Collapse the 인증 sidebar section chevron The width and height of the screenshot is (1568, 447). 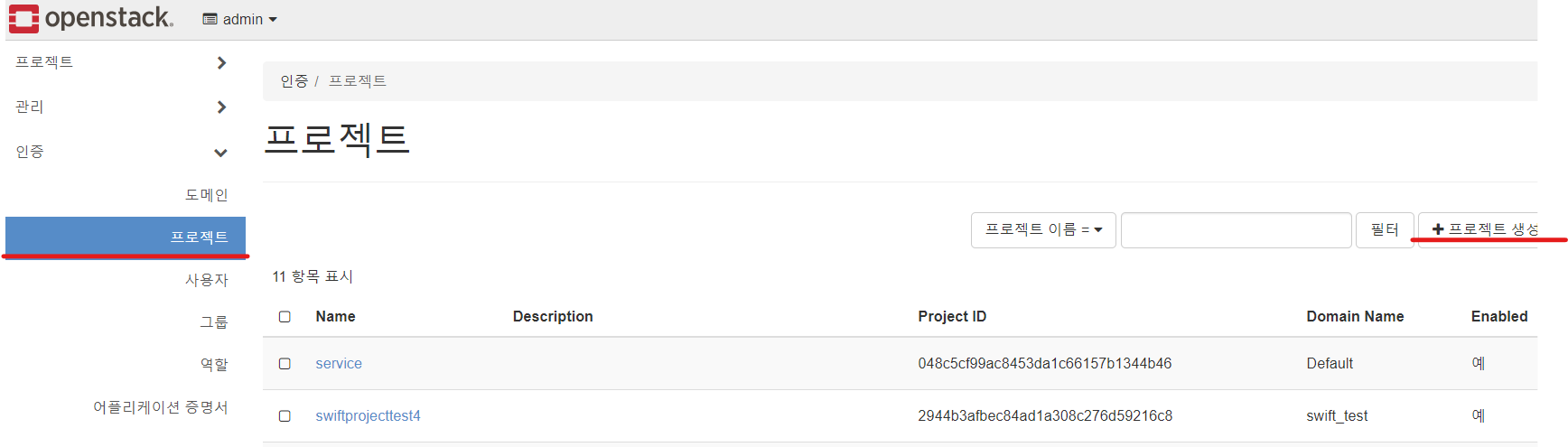coord(220,153)
